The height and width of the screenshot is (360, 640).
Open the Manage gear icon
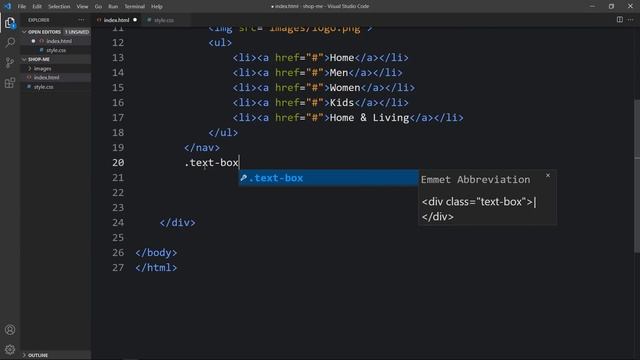pyautogui.click(x=10, y=349)
